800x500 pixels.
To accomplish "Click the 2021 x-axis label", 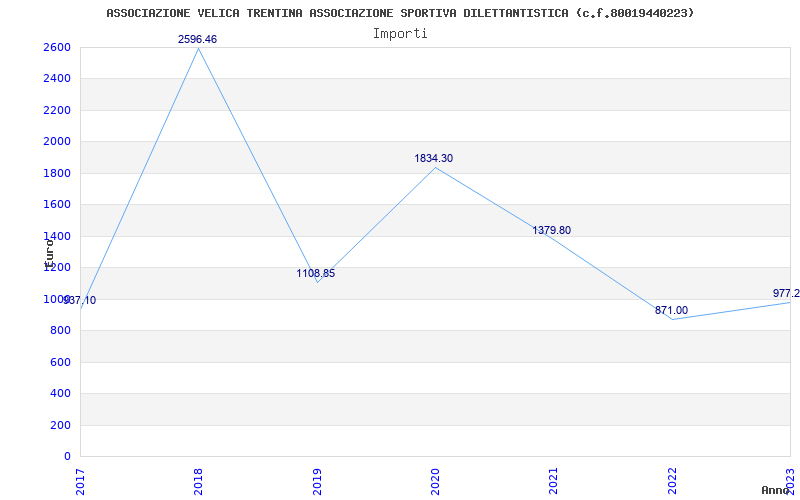I will point(553,481).
